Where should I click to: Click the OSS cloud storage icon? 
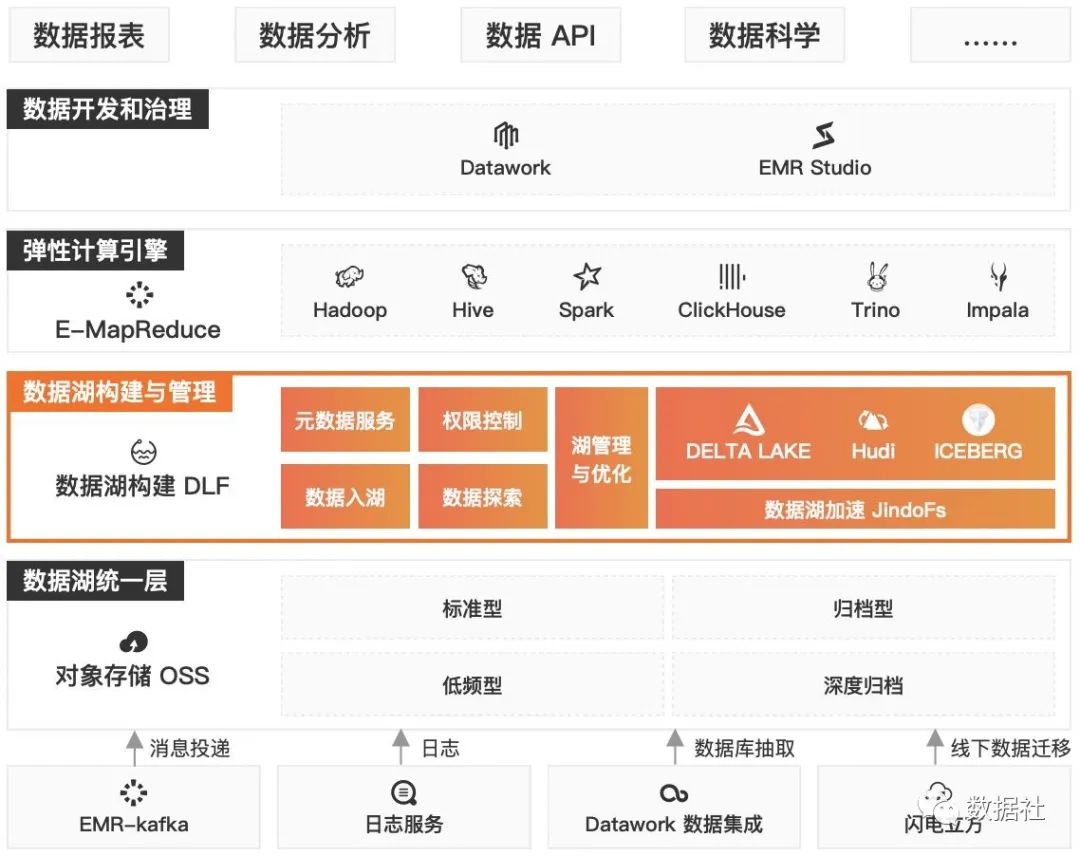pos(134,642)
